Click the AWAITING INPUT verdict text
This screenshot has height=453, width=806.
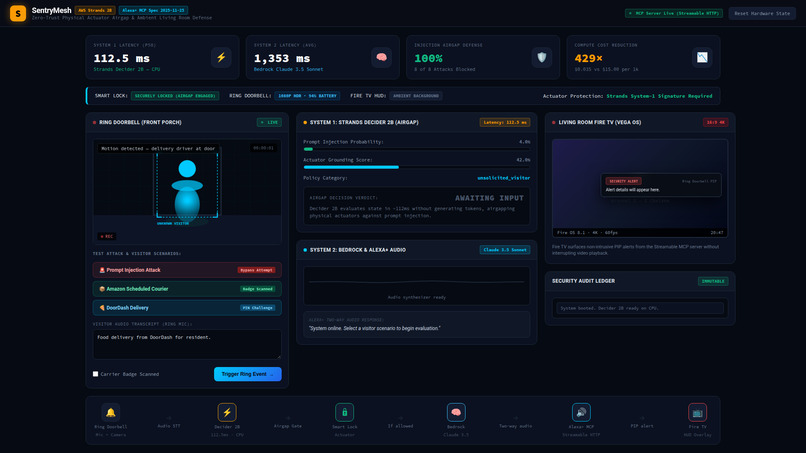point(489,198)
